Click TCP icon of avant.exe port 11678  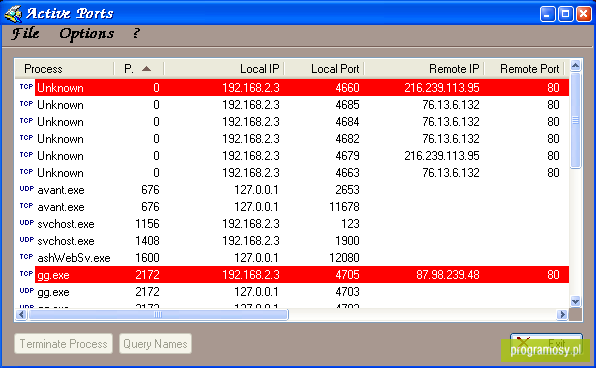coord(26,206)
